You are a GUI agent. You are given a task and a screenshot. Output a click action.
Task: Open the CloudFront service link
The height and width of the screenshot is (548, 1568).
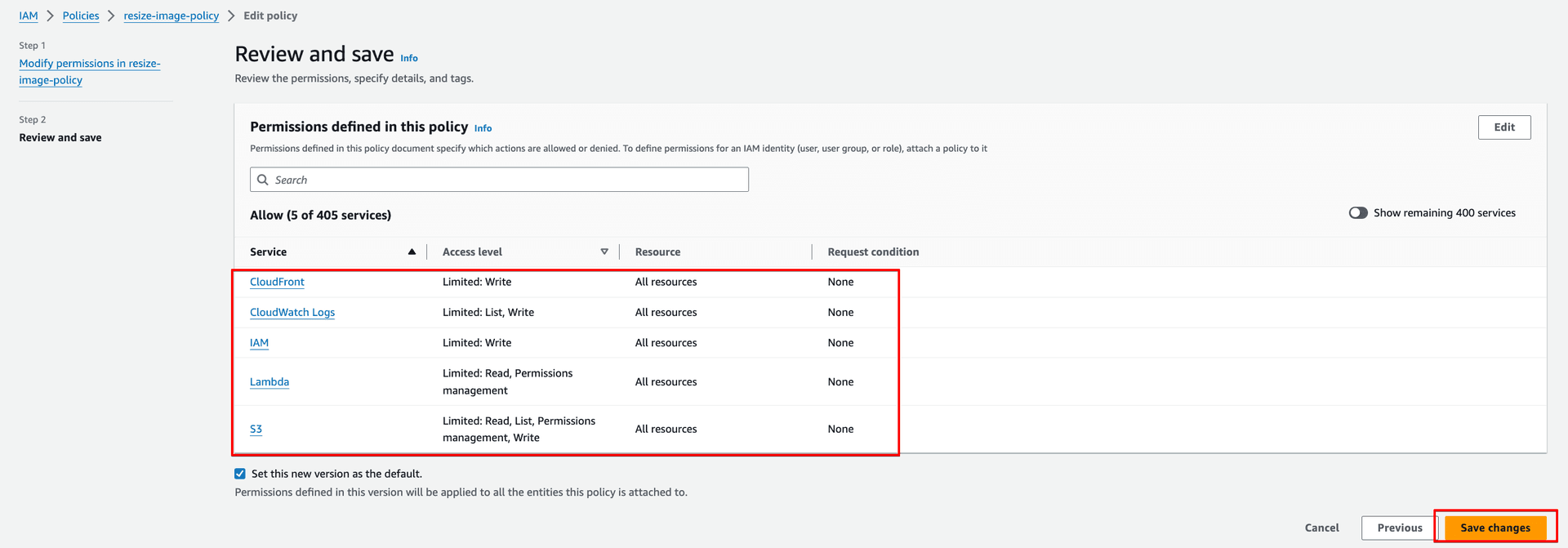[277, 282]
